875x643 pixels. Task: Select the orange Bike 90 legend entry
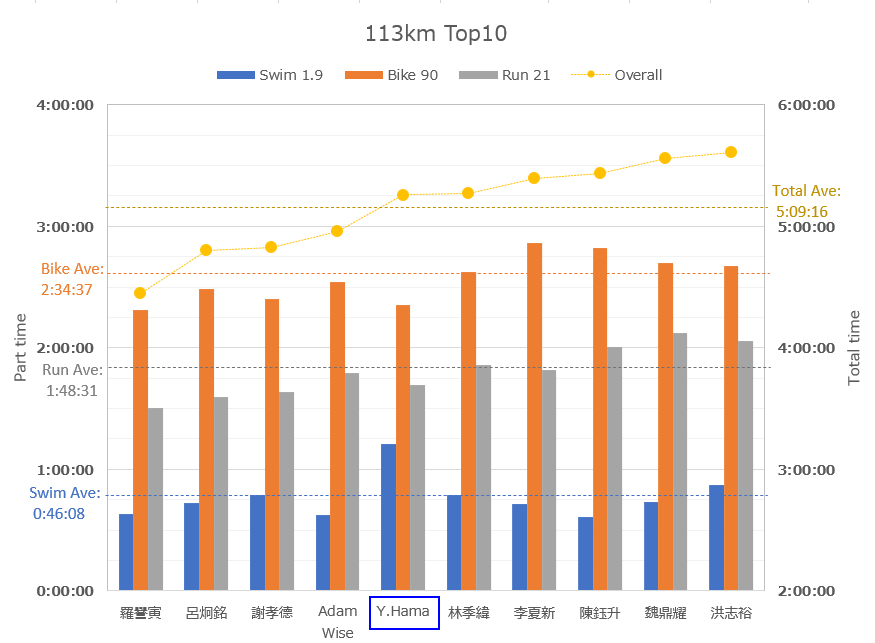coord(392,75)
